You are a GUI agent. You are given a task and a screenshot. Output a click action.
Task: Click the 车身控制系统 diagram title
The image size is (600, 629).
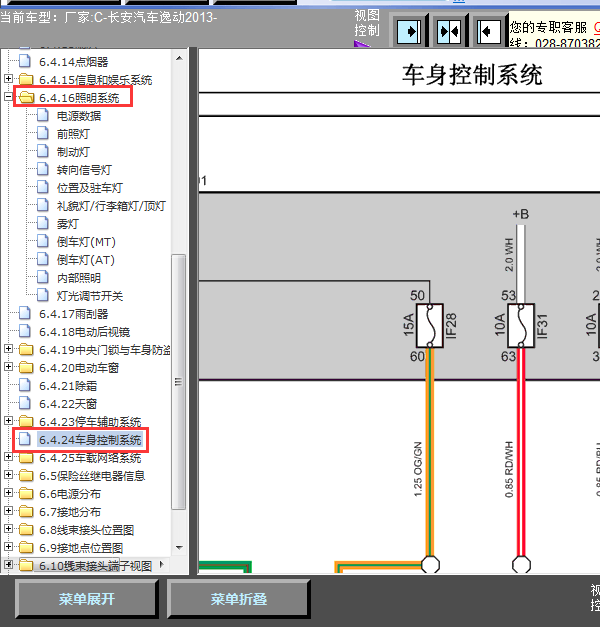click(x=472, y=75)
